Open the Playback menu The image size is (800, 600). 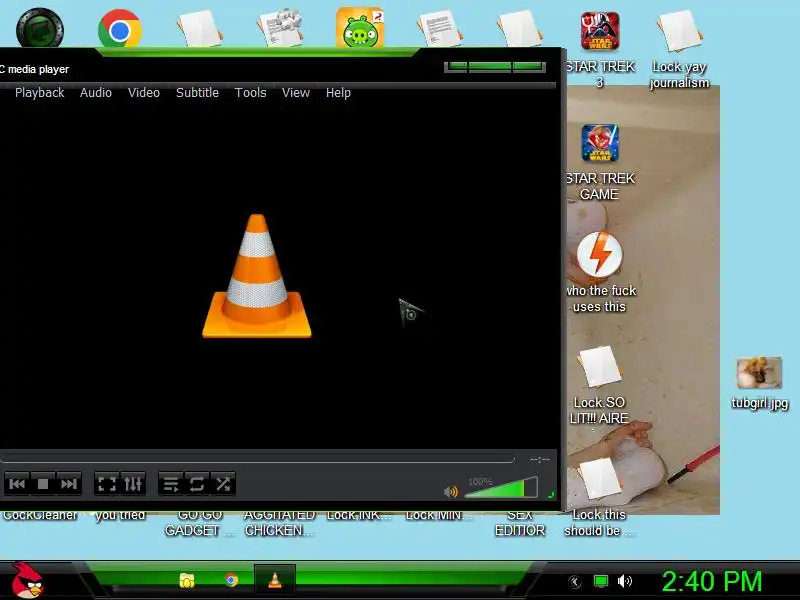(39, 93)
